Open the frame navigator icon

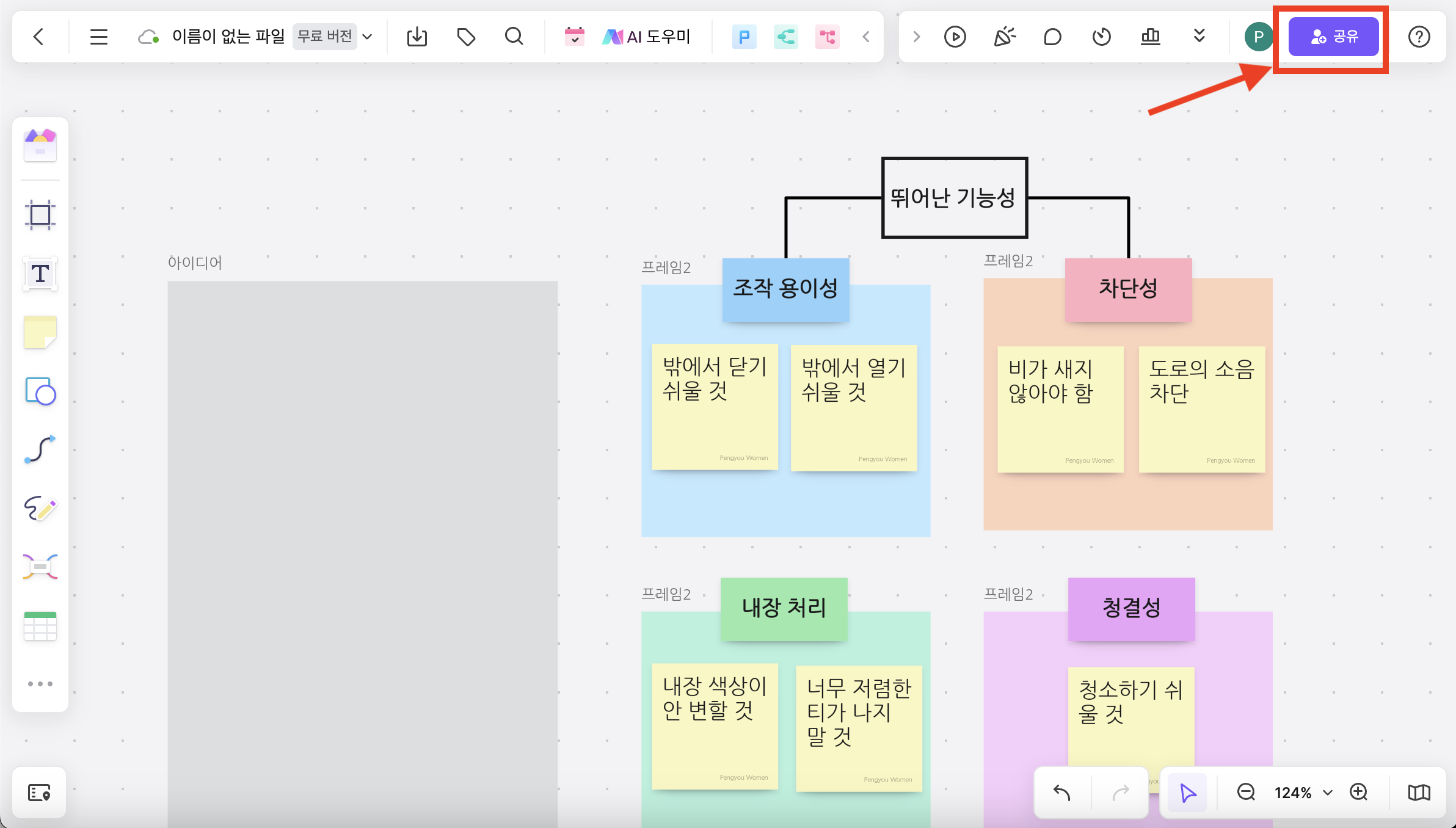point(39,793)
